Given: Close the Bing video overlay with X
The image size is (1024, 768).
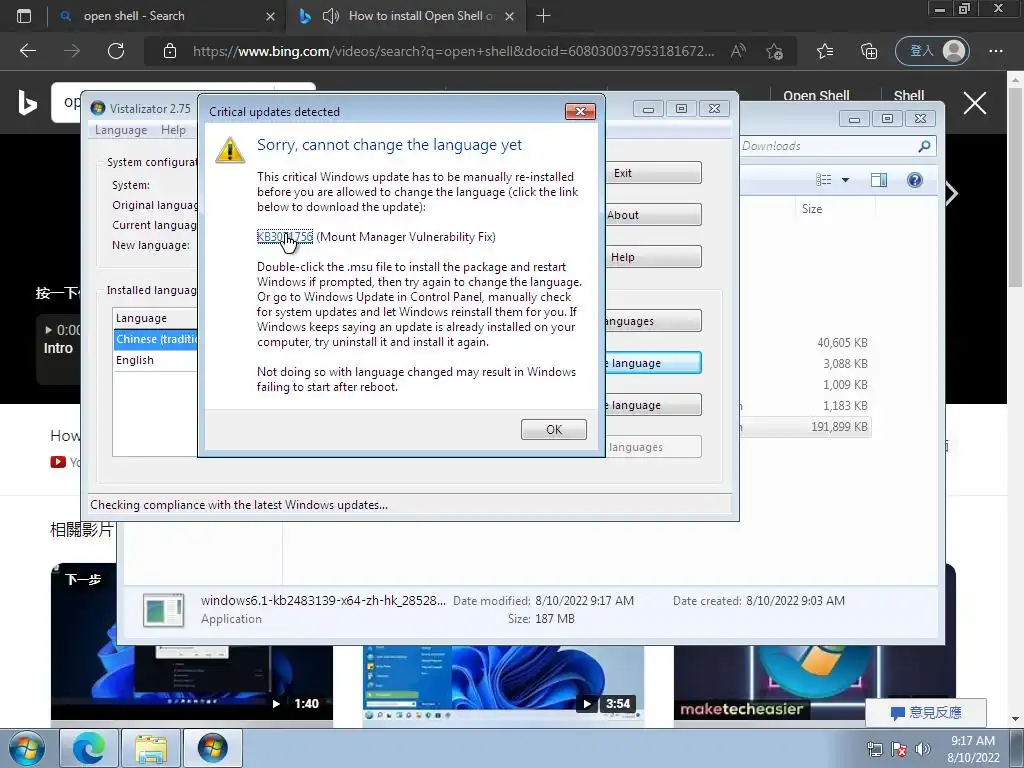Looking at the screenshot, I should click(974, 103).
